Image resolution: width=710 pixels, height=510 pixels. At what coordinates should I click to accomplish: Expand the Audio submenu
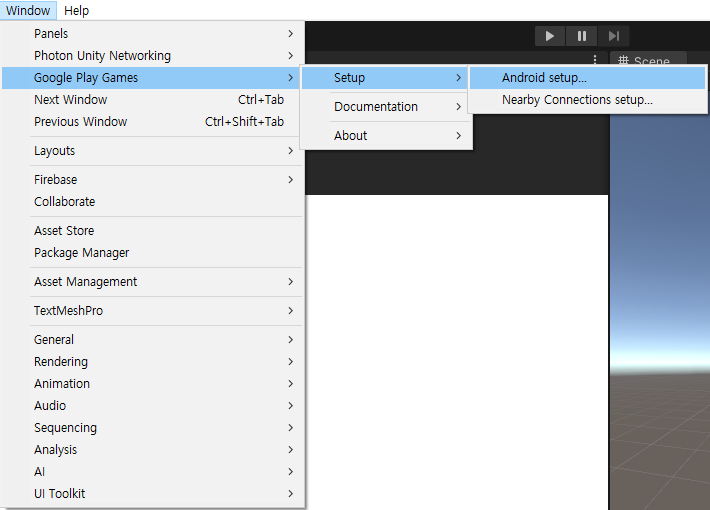click(153, 405)
